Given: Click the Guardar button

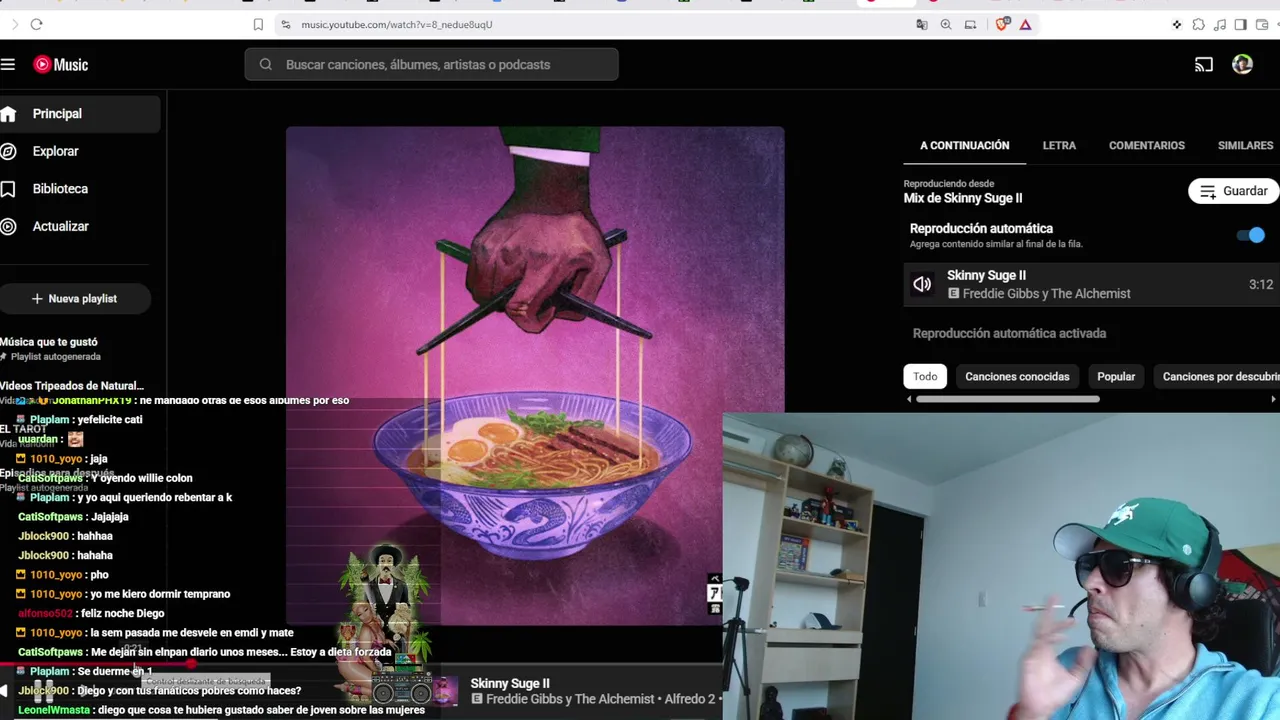Looking at the screenshot, I should coord(1233,191).
